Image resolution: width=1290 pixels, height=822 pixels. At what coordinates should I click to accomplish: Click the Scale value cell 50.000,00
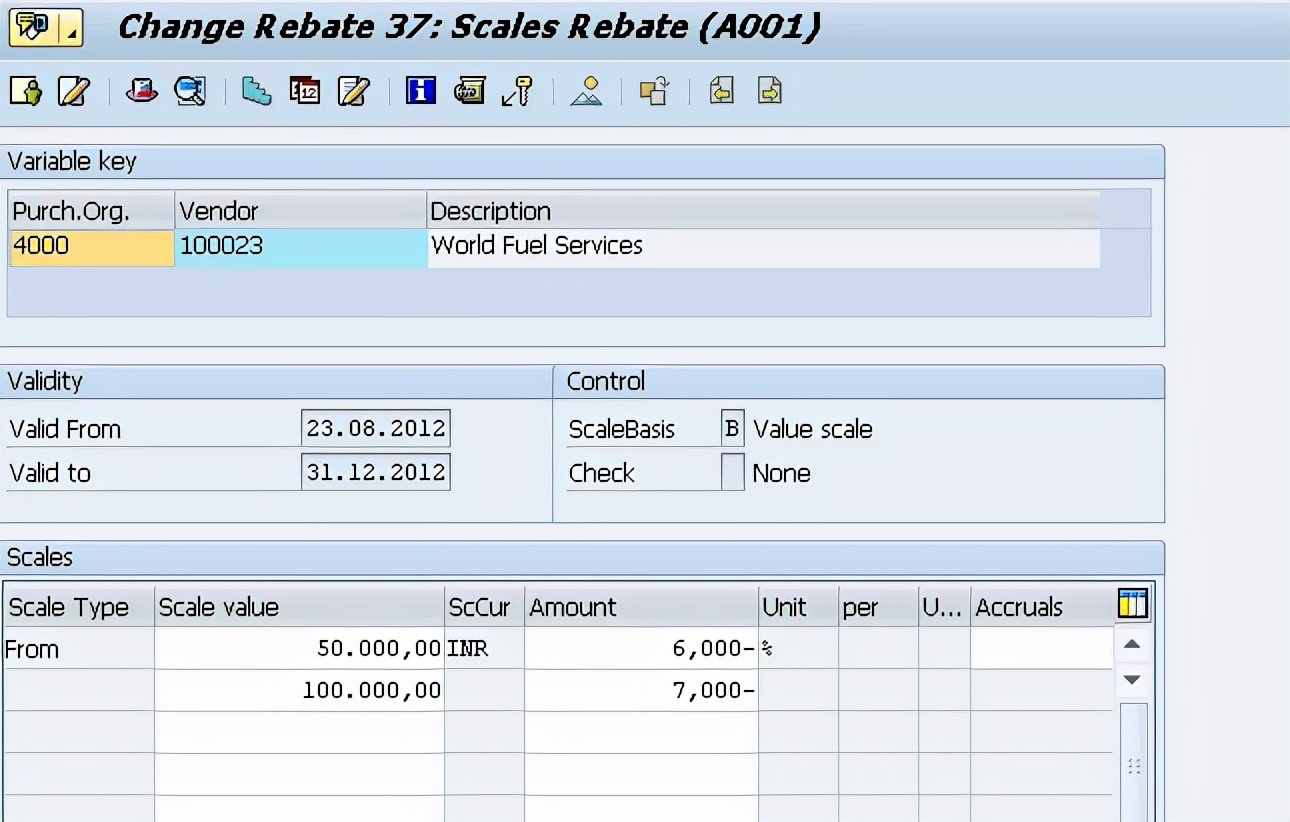(299, 648)
